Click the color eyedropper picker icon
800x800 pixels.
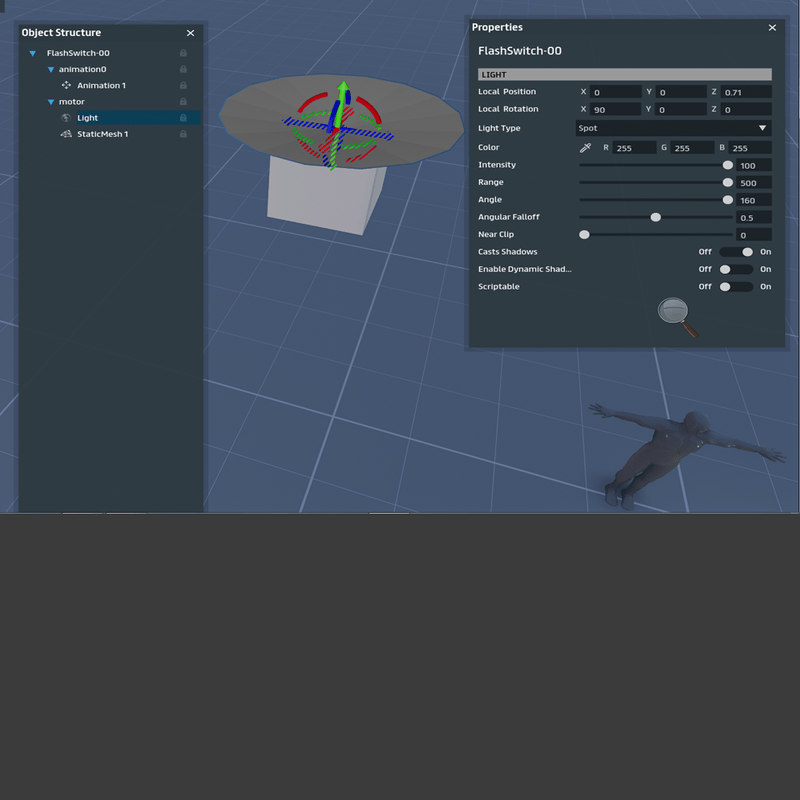click(x=586, y=148)
